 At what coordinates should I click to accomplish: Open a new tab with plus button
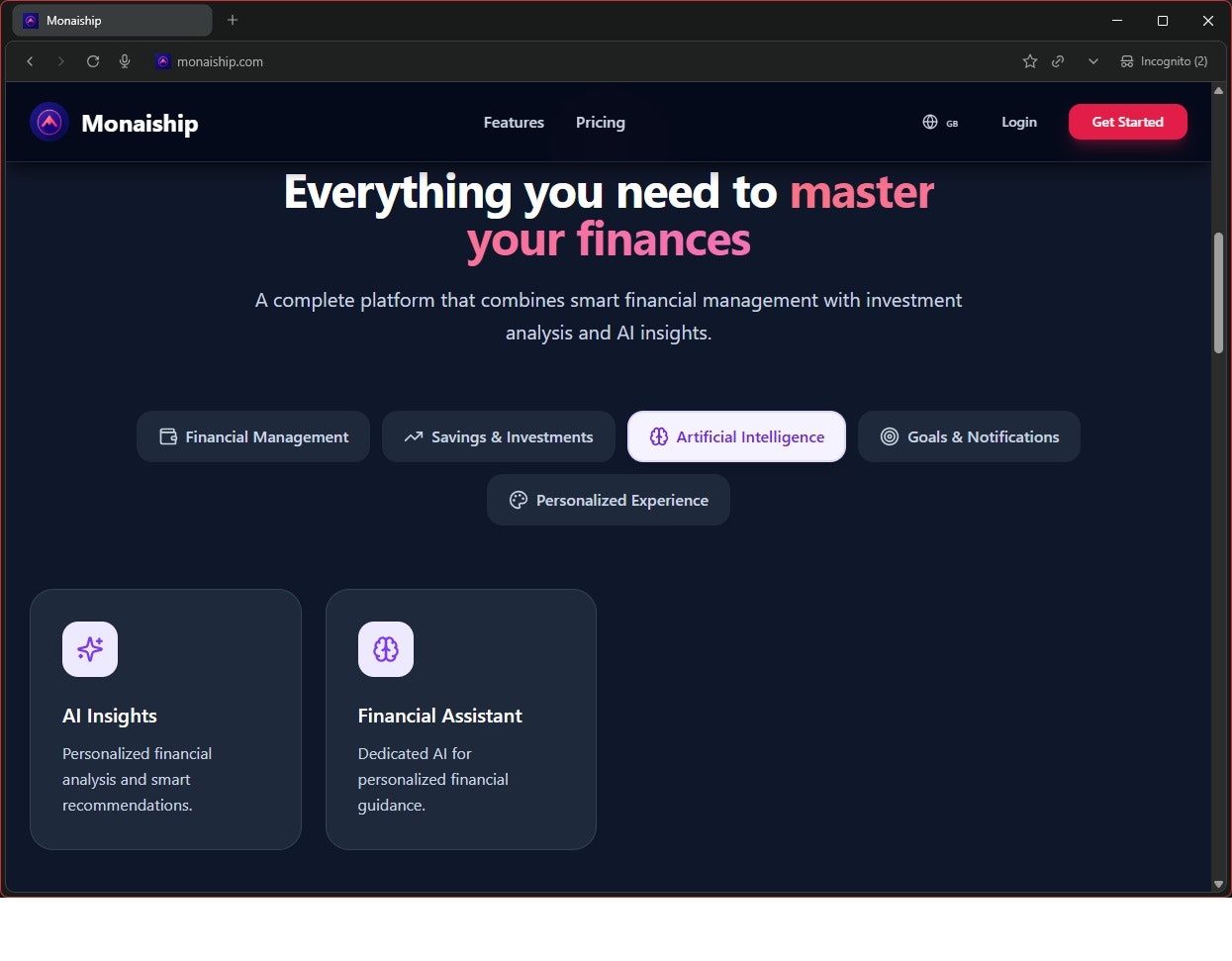click(x=233, y=20)
